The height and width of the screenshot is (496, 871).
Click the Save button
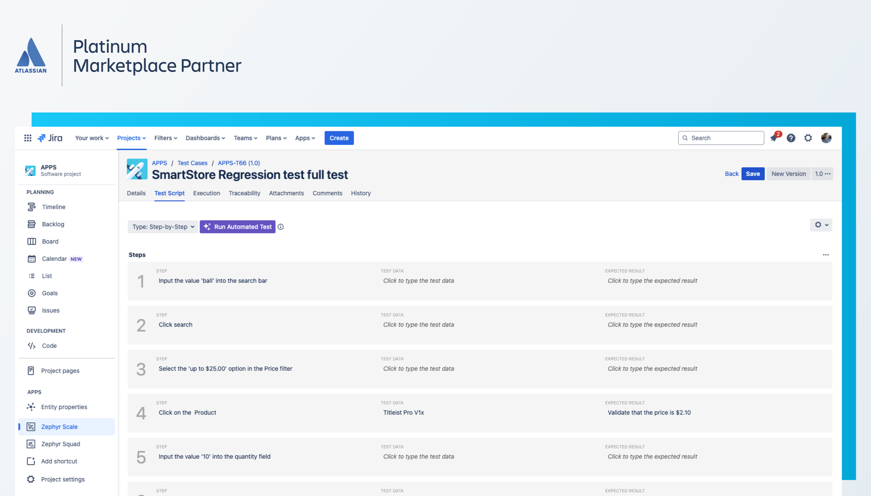pyautogui.click(x=753, y=174)
